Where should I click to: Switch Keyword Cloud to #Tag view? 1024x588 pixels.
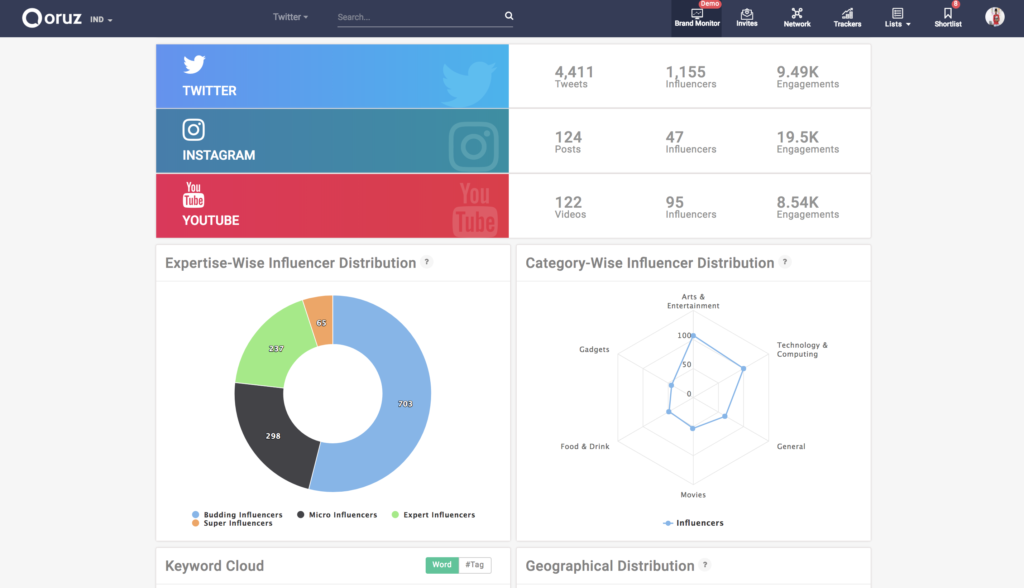(475, 565)
